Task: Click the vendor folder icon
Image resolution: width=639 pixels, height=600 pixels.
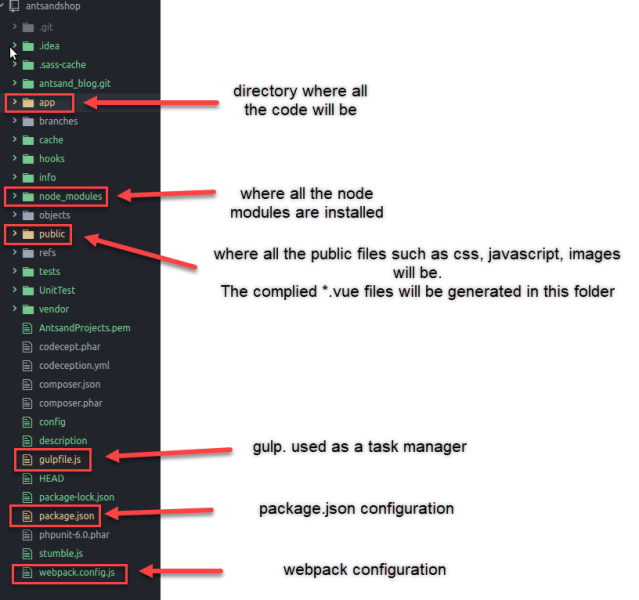Action: [x=28, y=309]
